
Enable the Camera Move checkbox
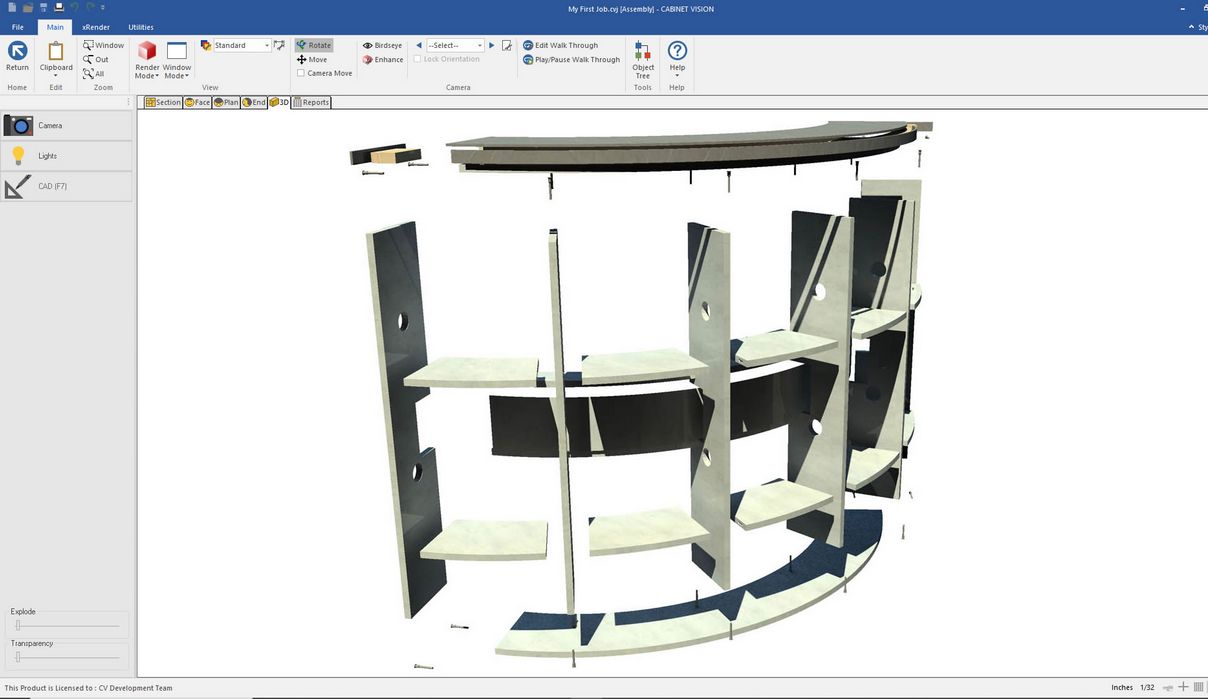(301, 73)
